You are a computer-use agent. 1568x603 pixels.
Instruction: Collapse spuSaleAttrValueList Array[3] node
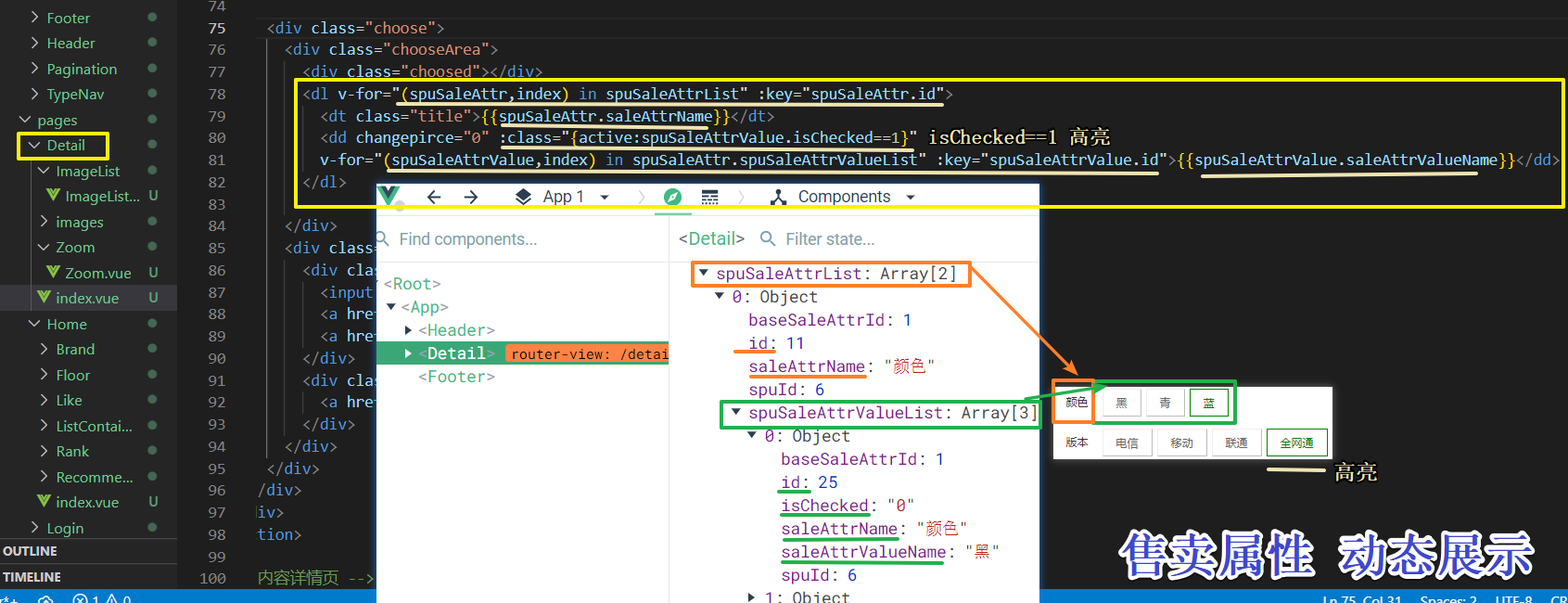coord(736,412)
